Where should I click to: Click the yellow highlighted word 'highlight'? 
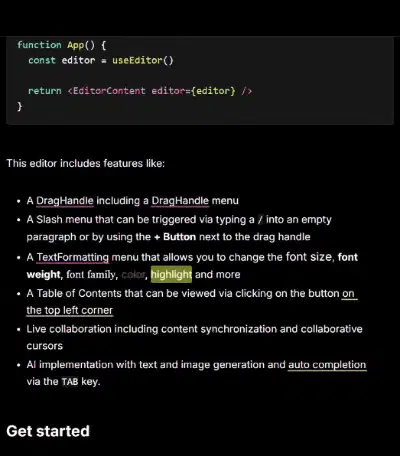(171, 274)
